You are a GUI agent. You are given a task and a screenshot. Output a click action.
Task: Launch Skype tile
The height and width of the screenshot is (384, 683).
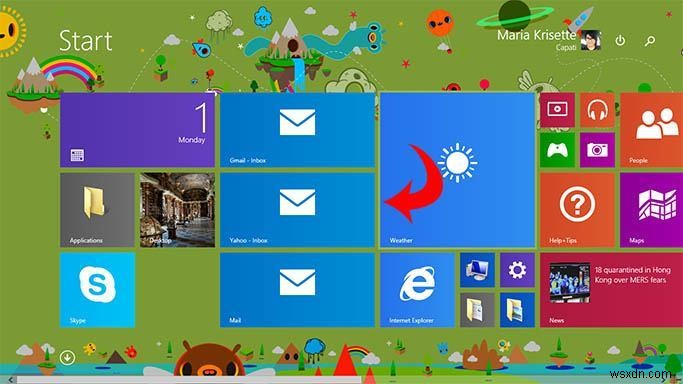pyautogui.click(x=97, y=290)
